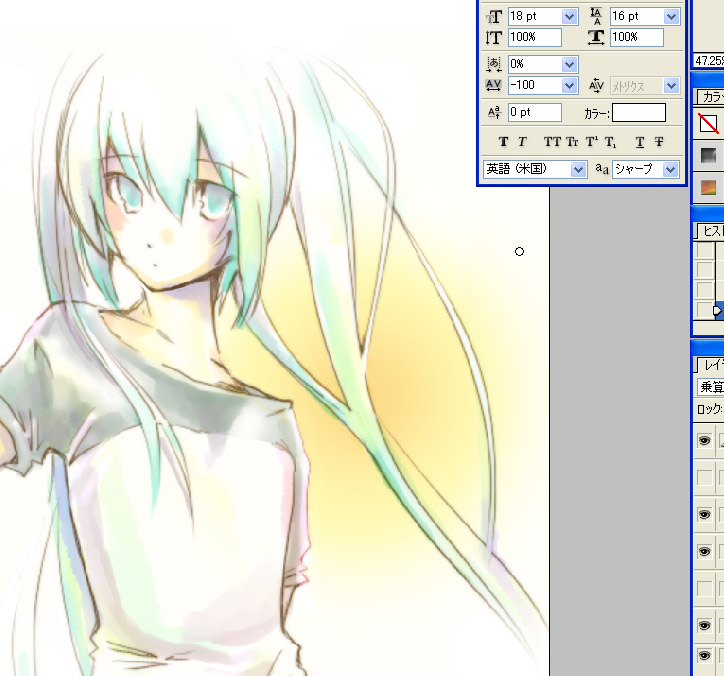Screen dimensions: 724x676
Task: Click the tsume spacing icon beside 0%
Action: 494,64
